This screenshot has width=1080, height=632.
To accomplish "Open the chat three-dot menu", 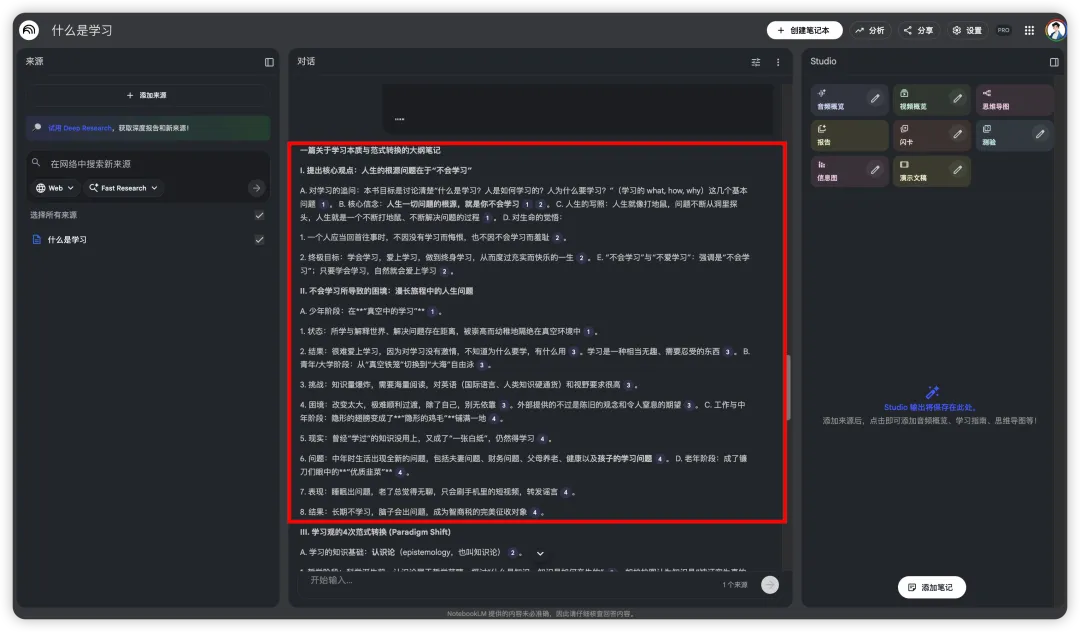I will (x=778, y=62).
